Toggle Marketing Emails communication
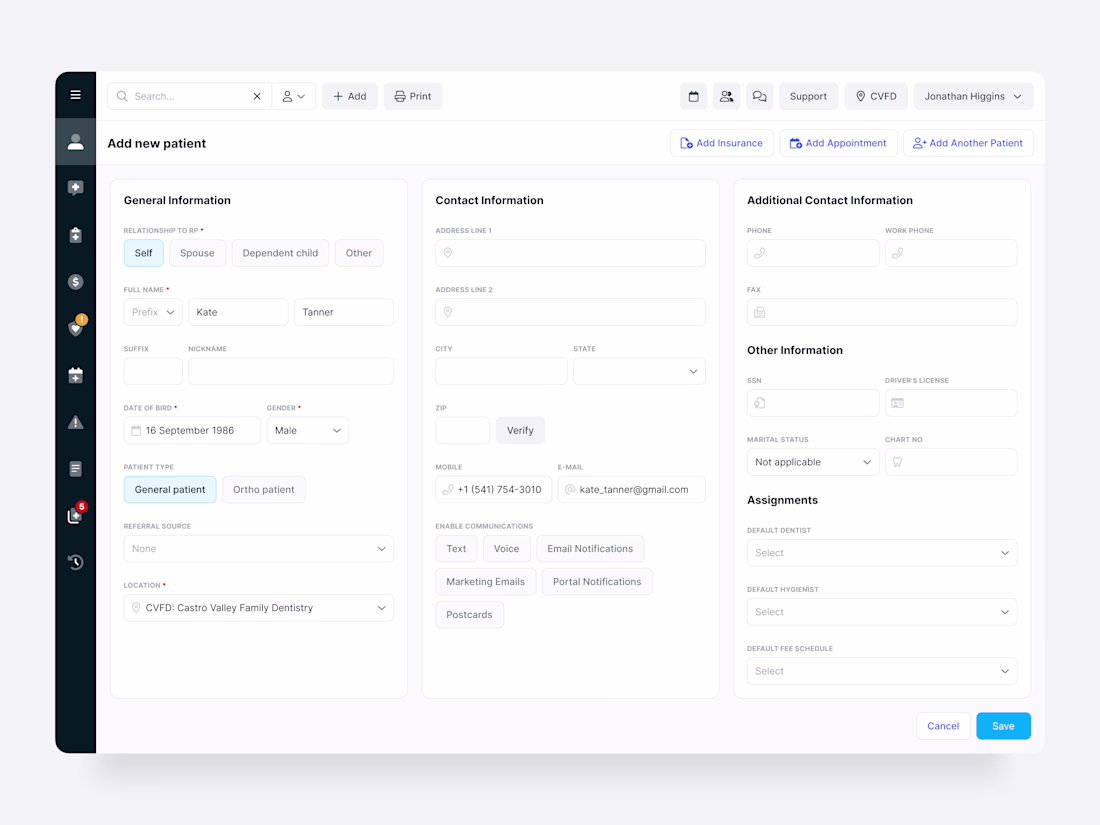1100x825 pixels. pos(485,582)
